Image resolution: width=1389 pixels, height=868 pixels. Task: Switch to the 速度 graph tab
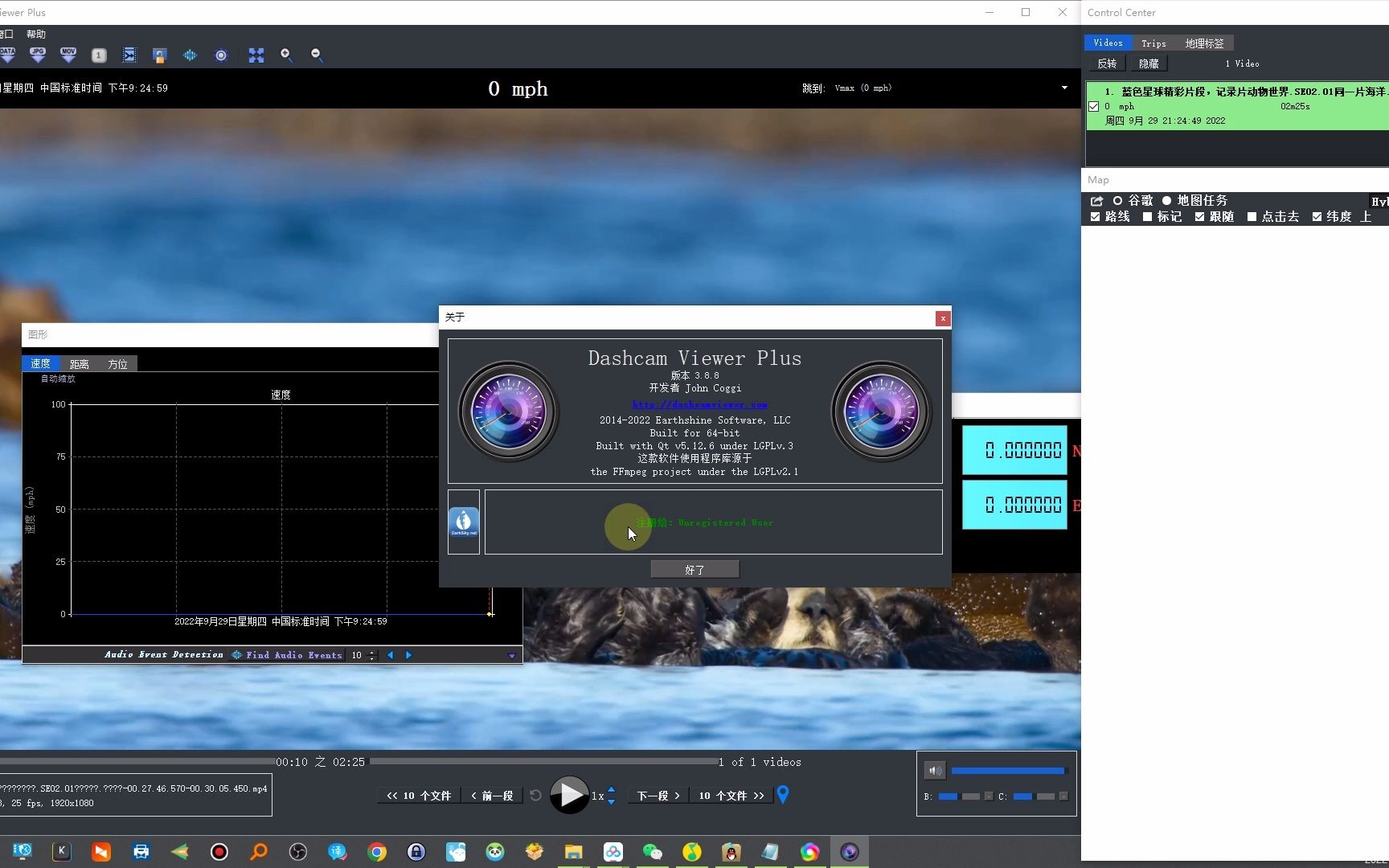[40, 364]
